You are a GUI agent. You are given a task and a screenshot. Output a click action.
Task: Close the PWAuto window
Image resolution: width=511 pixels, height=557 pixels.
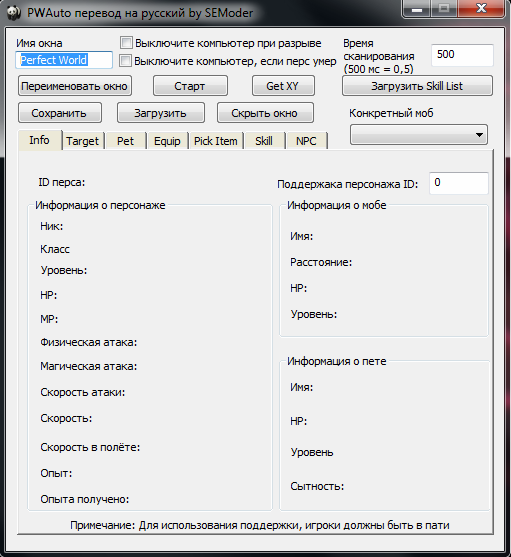pyautogui.click(x=481, y=9)
